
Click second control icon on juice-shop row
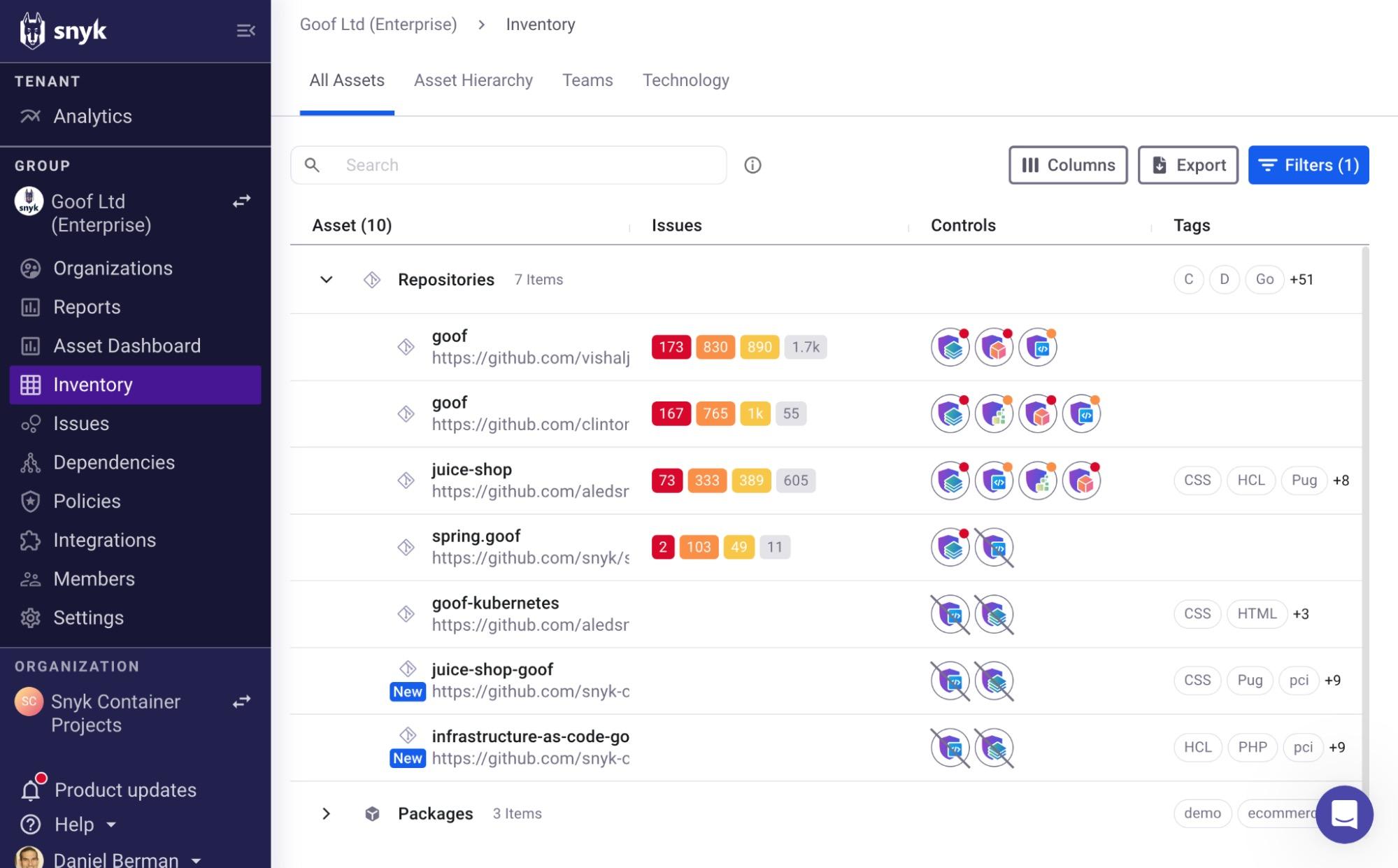pos(994,481)
